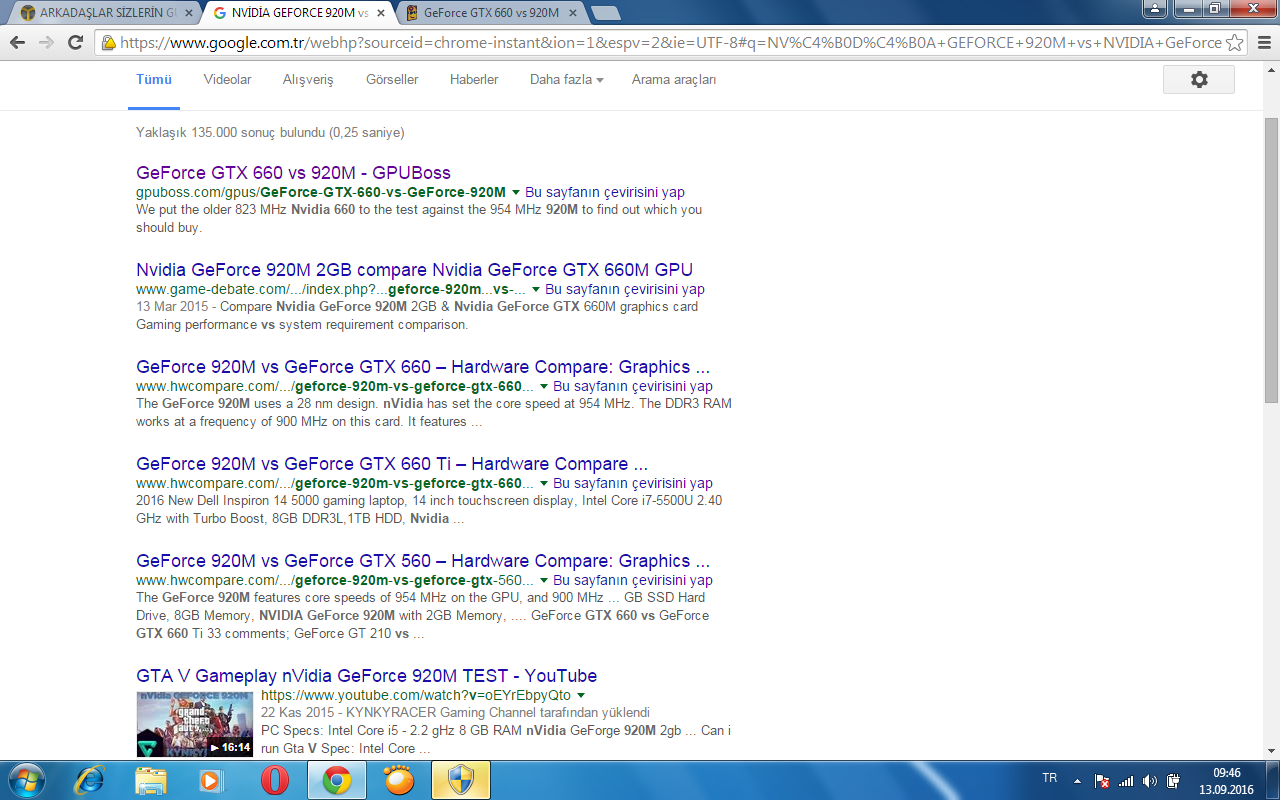Expand green arrow under GTX 660 Ti result
The image size is (1280, 800).
click(x=544, y=484)
